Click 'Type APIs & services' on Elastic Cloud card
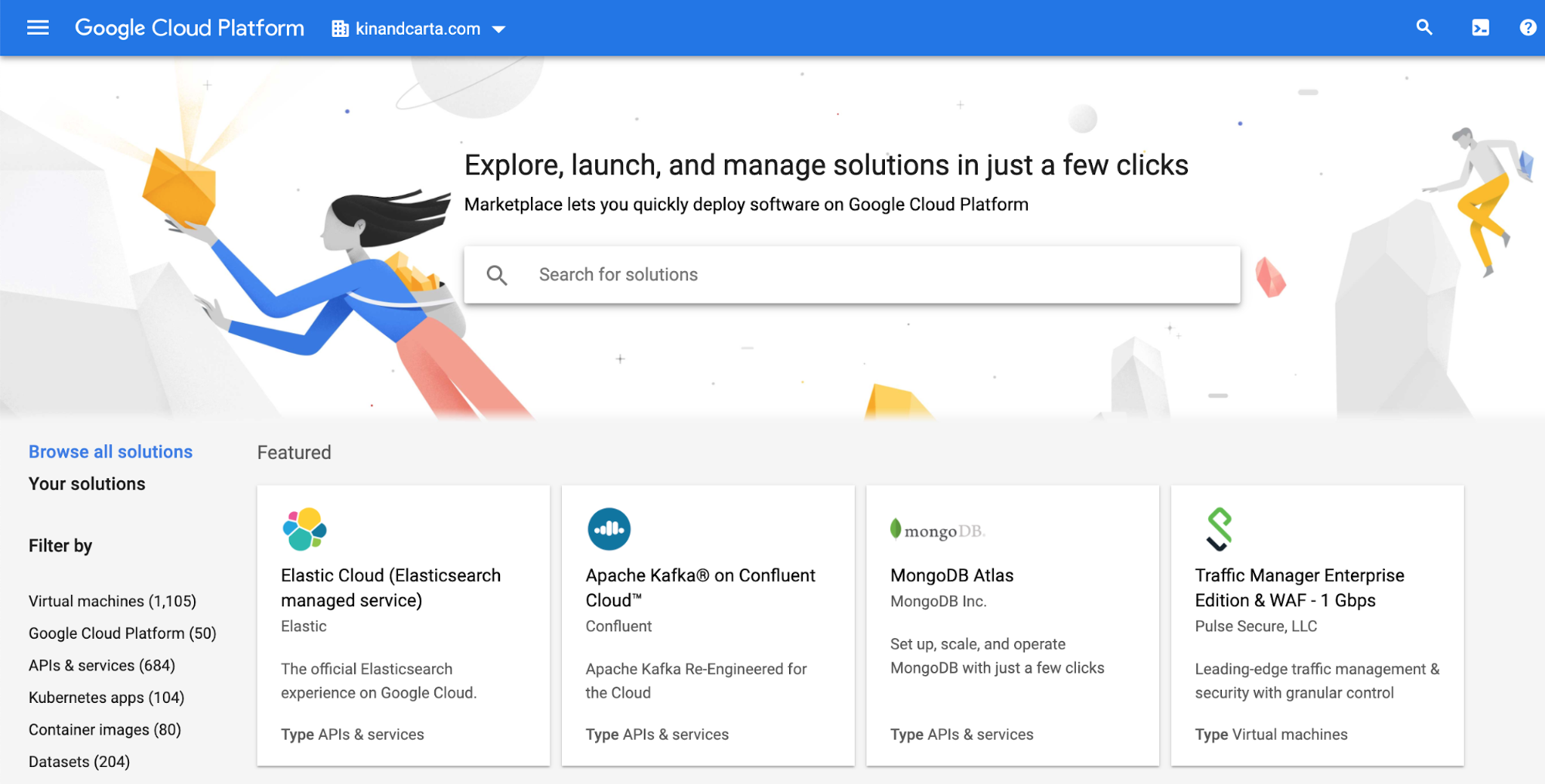 [x=352, y=735]
